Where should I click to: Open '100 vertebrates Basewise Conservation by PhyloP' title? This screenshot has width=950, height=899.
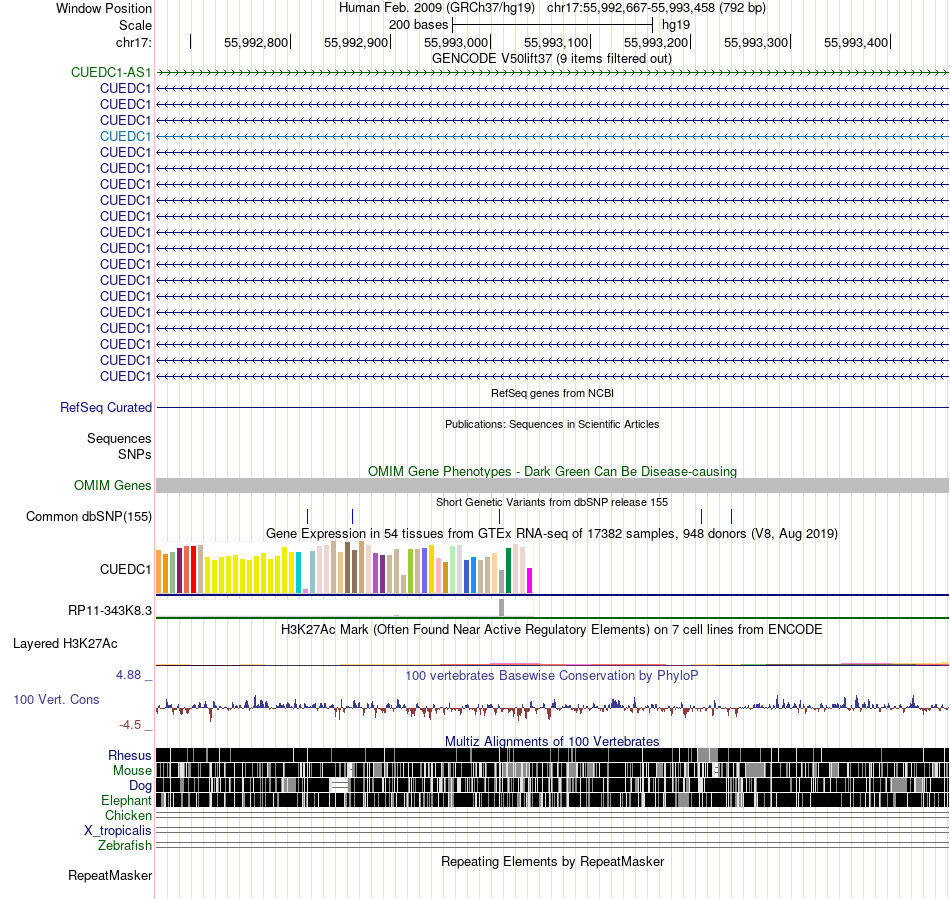(552, 675)
